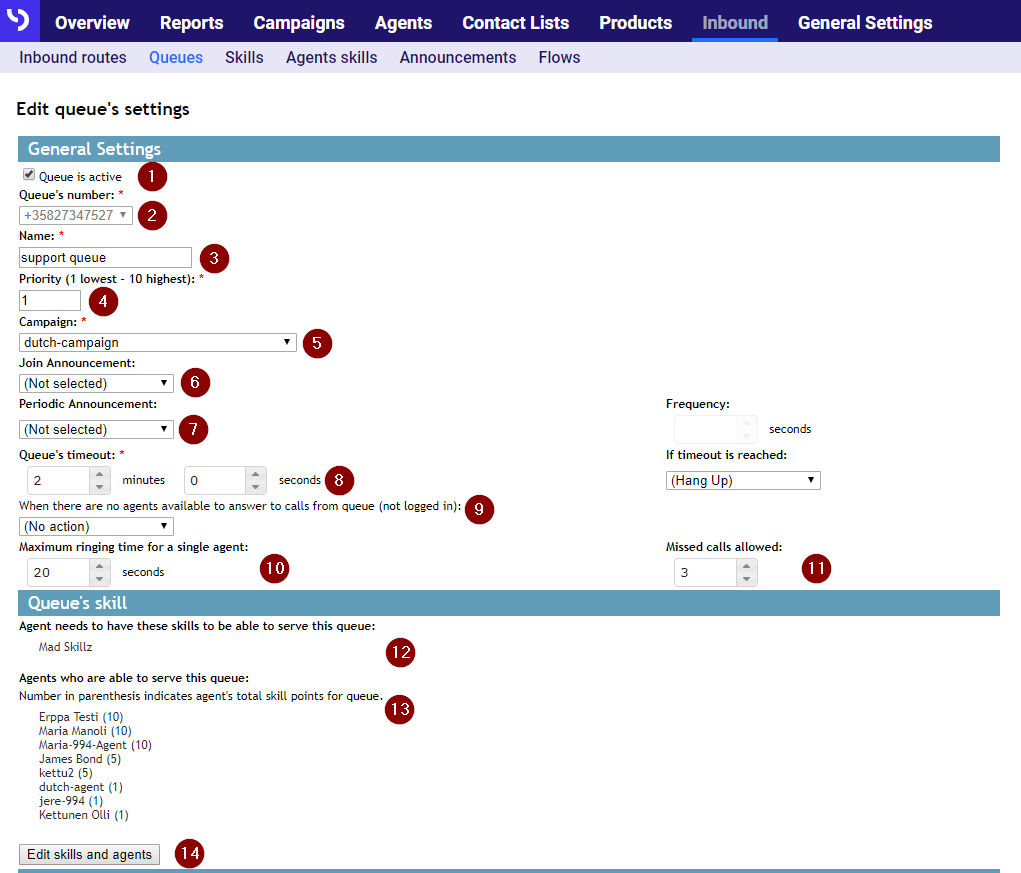The width and height of the screenshot is (1021, 873).
Task: Decrease the Frequency seconds value
Action: (x=747, y=436)
